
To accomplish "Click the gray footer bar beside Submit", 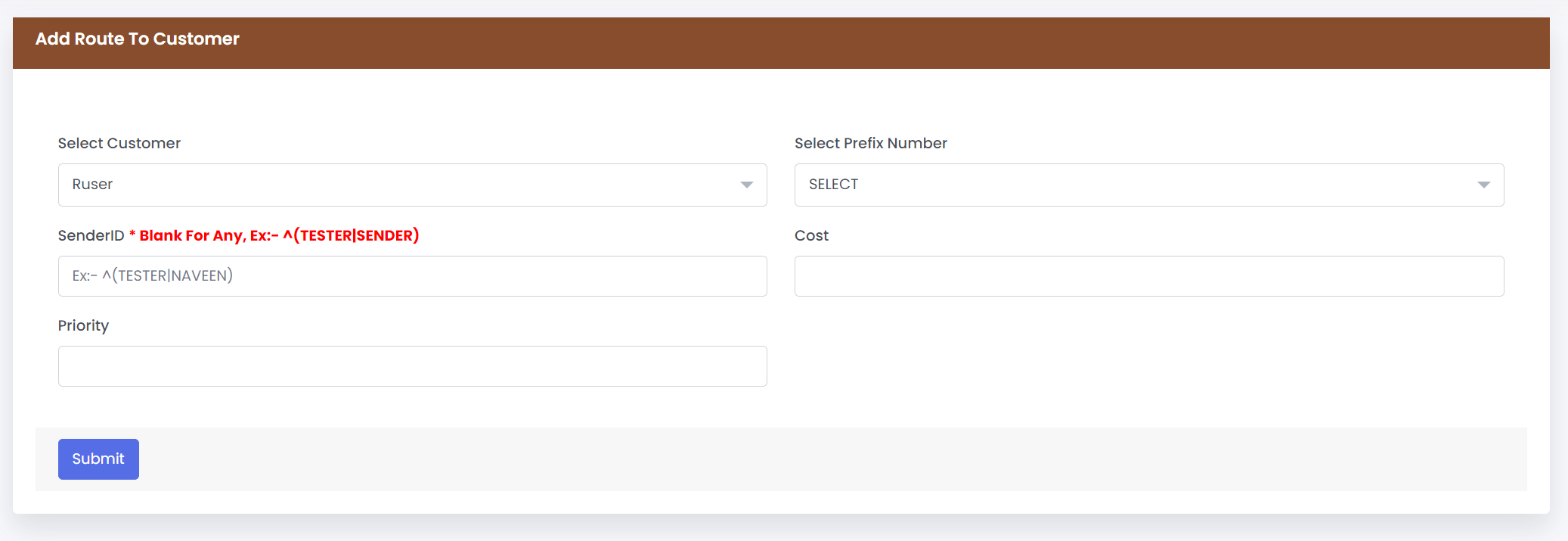I will pos(832,459).
